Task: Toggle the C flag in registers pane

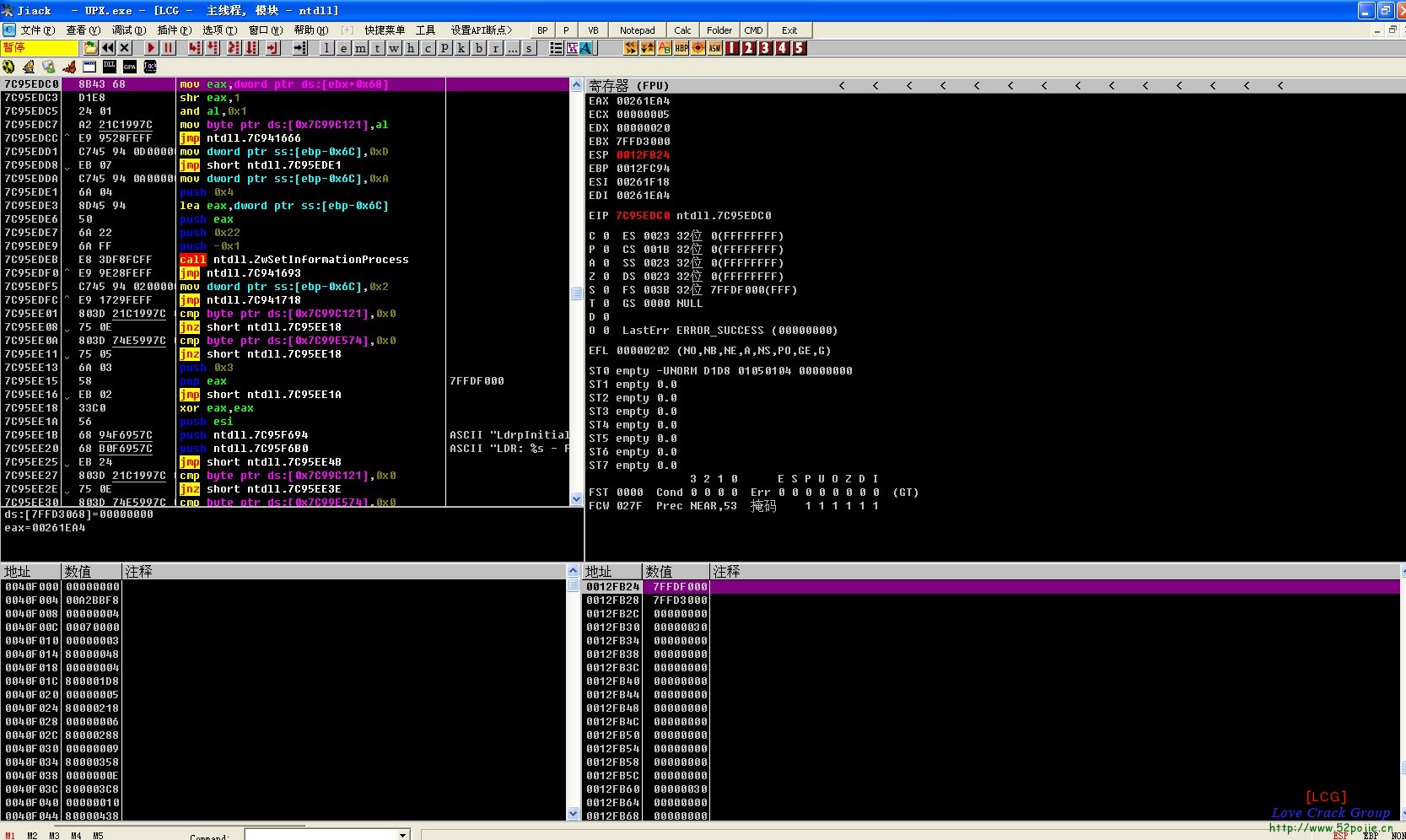Action: (x=606, y=236)
